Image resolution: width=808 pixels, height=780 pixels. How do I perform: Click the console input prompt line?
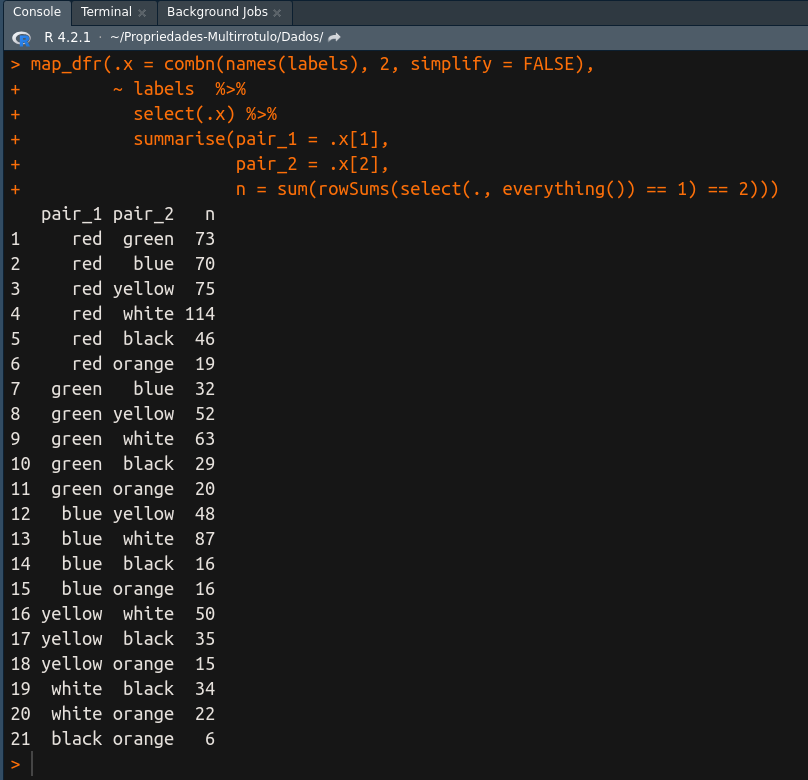[x=404, y=764]
